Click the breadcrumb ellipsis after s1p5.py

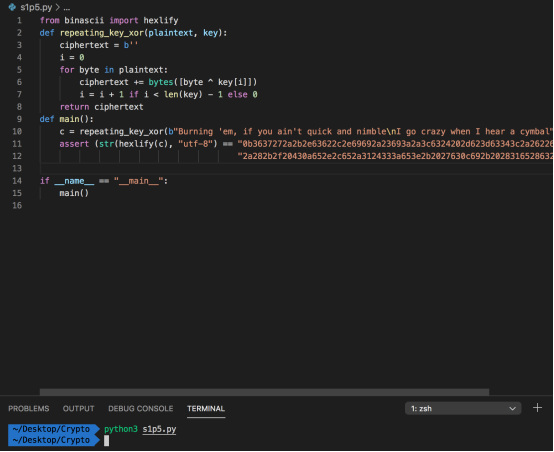click(x=67, y=7)
